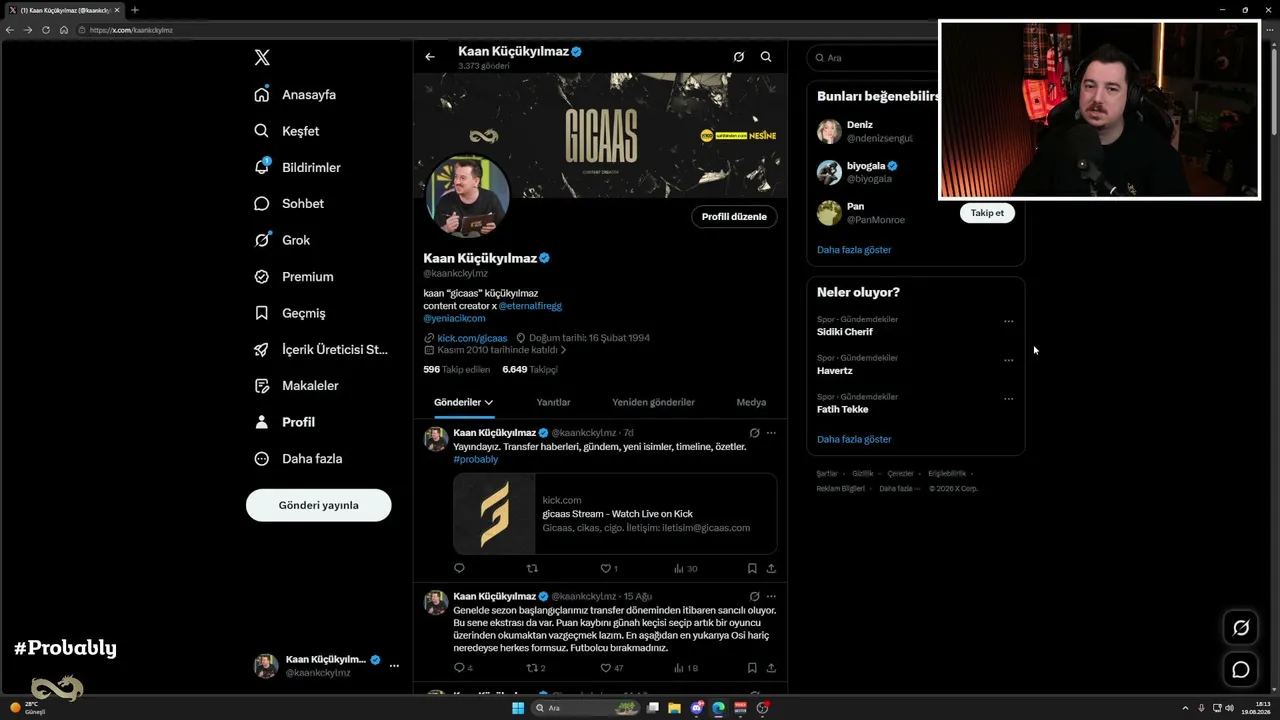Open gicaas Stream Kick link card

[615, 514]
